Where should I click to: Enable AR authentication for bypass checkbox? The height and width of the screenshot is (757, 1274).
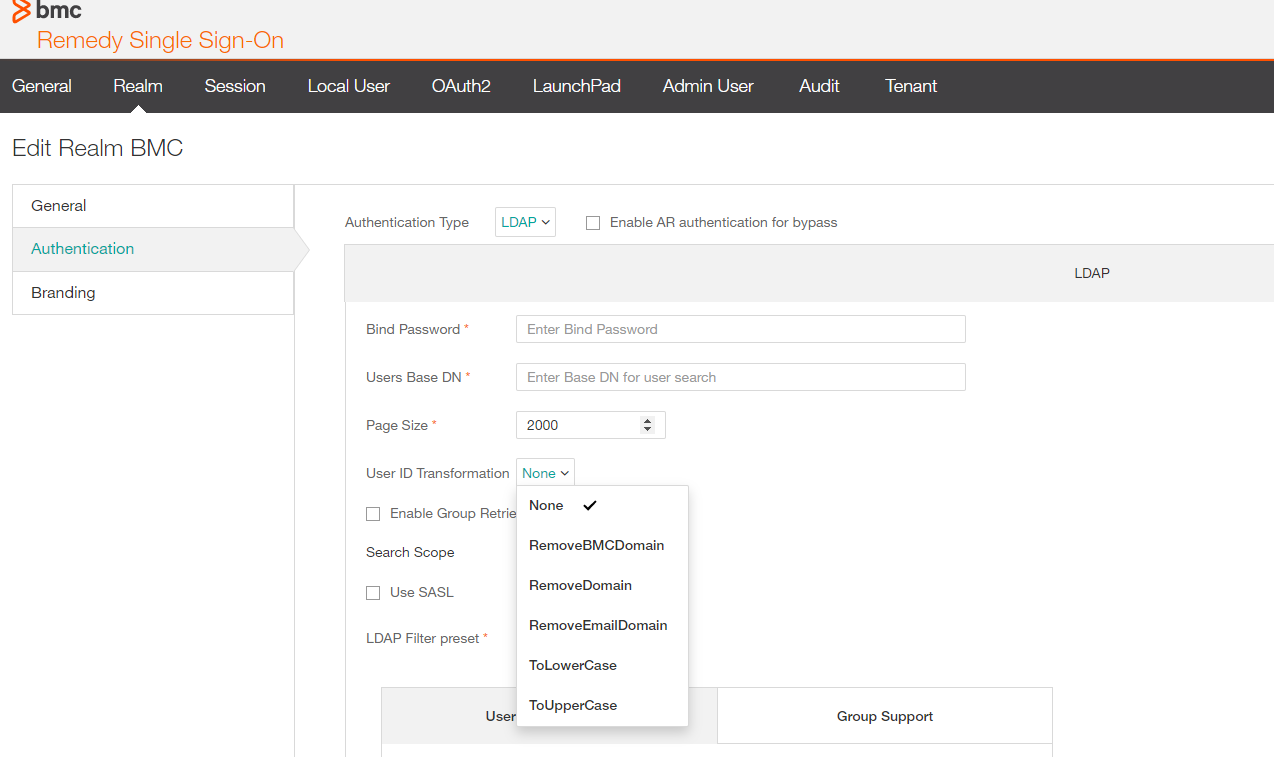[x=593, y=223]
